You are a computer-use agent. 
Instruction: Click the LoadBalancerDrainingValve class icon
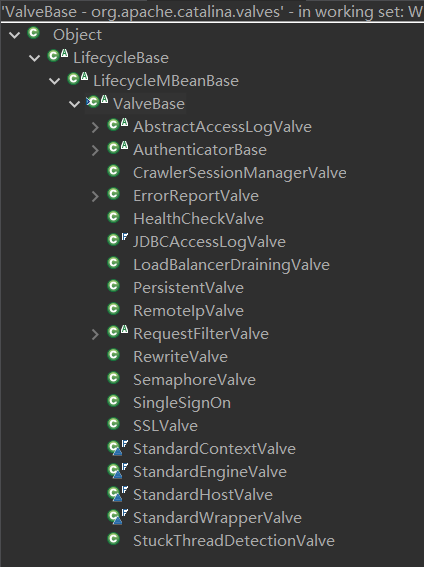pos(114,263)
